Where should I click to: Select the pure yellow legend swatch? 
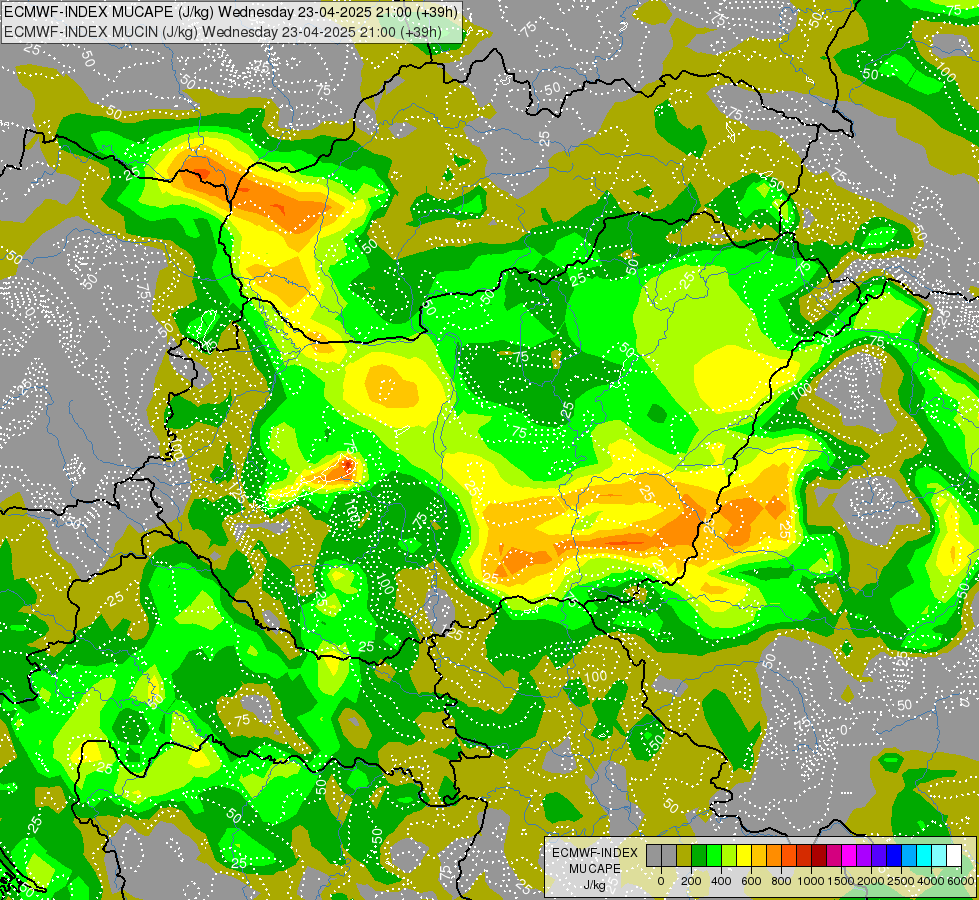pyautogui.click(x=744, y=856)
